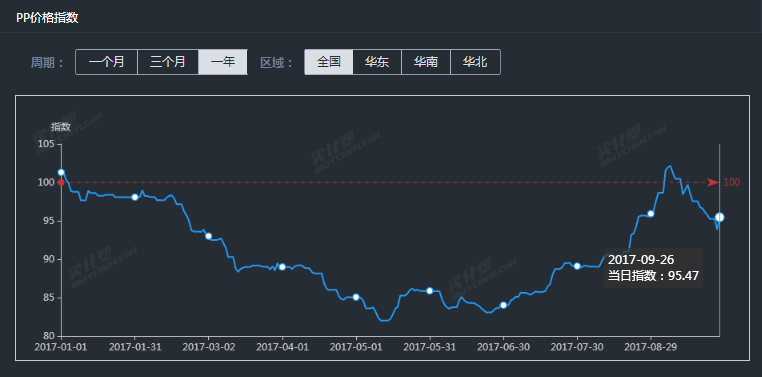This screenshot has width=762, height=377.
Task: Click the 2017-01-31 x-axis label
Action: point(135,347)
